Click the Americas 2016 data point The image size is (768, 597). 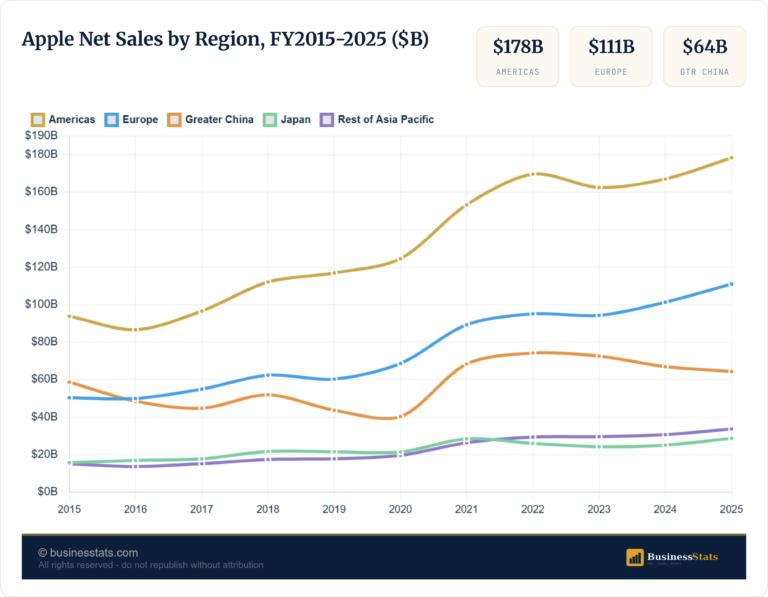coord(135,330)
